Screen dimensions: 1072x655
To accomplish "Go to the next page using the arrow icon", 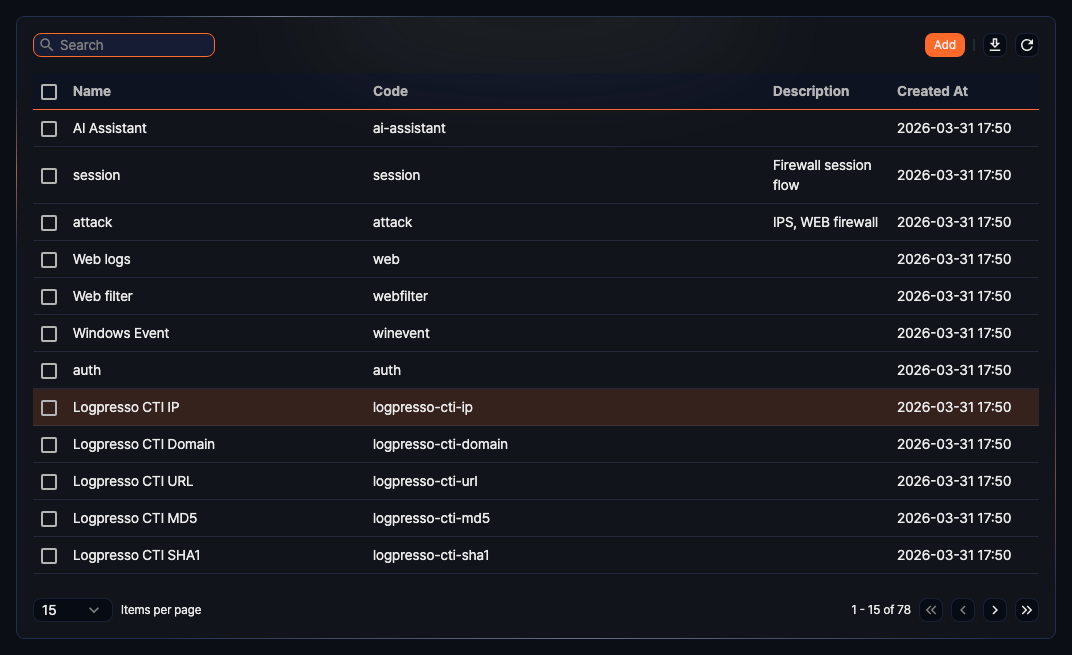I will click(994, 609).
